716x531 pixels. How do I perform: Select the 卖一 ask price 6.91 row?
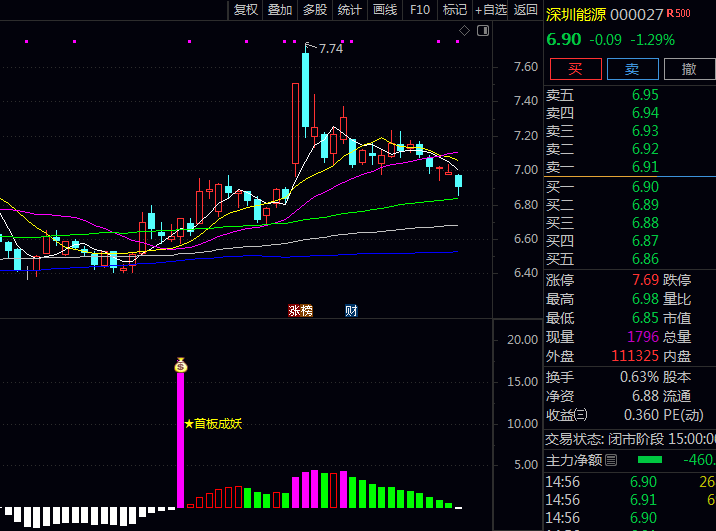coord(630,167)
